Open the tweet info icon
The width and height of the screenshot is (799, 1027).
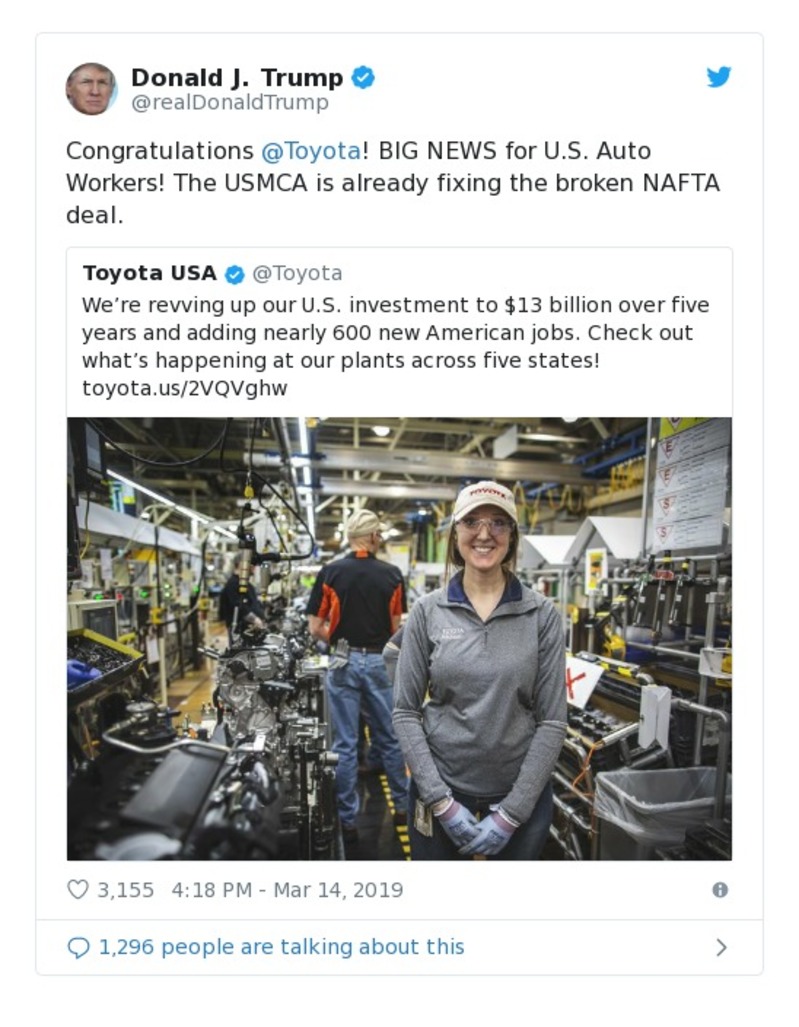click(x=719, y=889)
